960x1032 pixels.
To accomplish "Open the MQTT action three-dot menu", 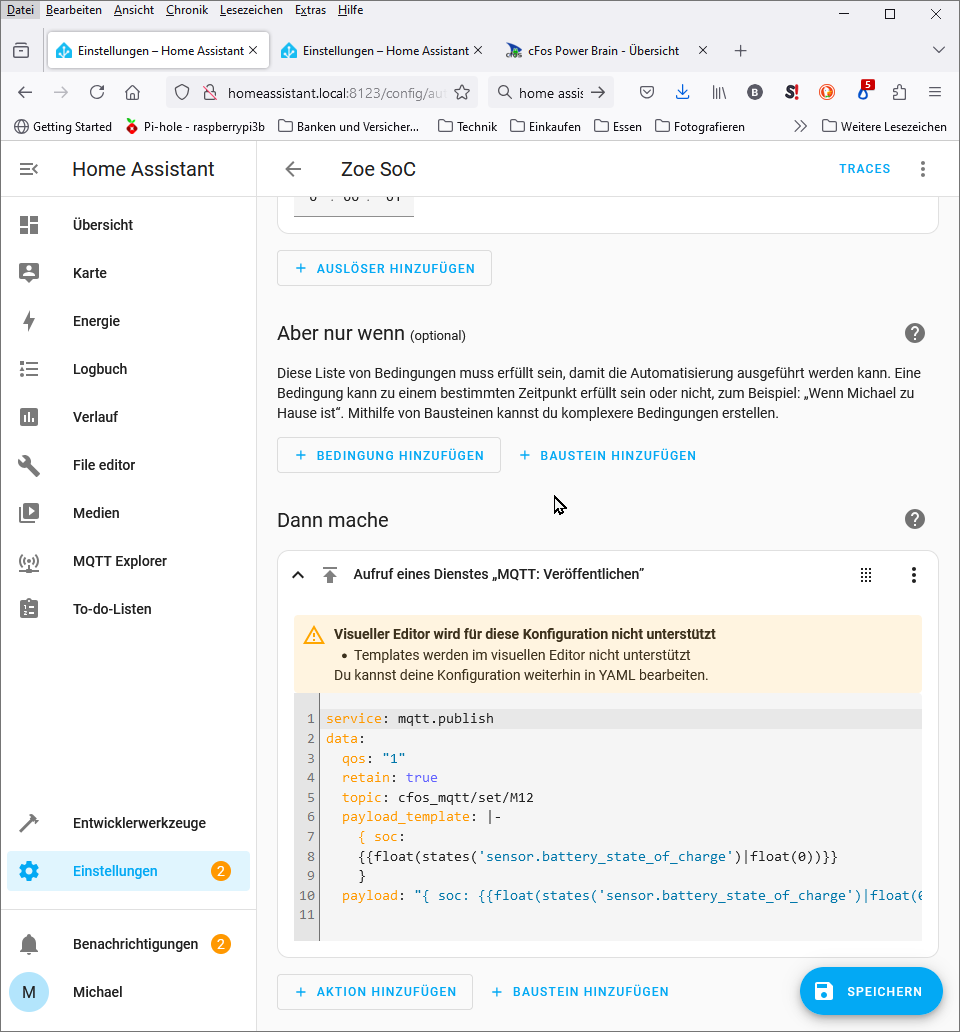I will (x=913, y=575).
